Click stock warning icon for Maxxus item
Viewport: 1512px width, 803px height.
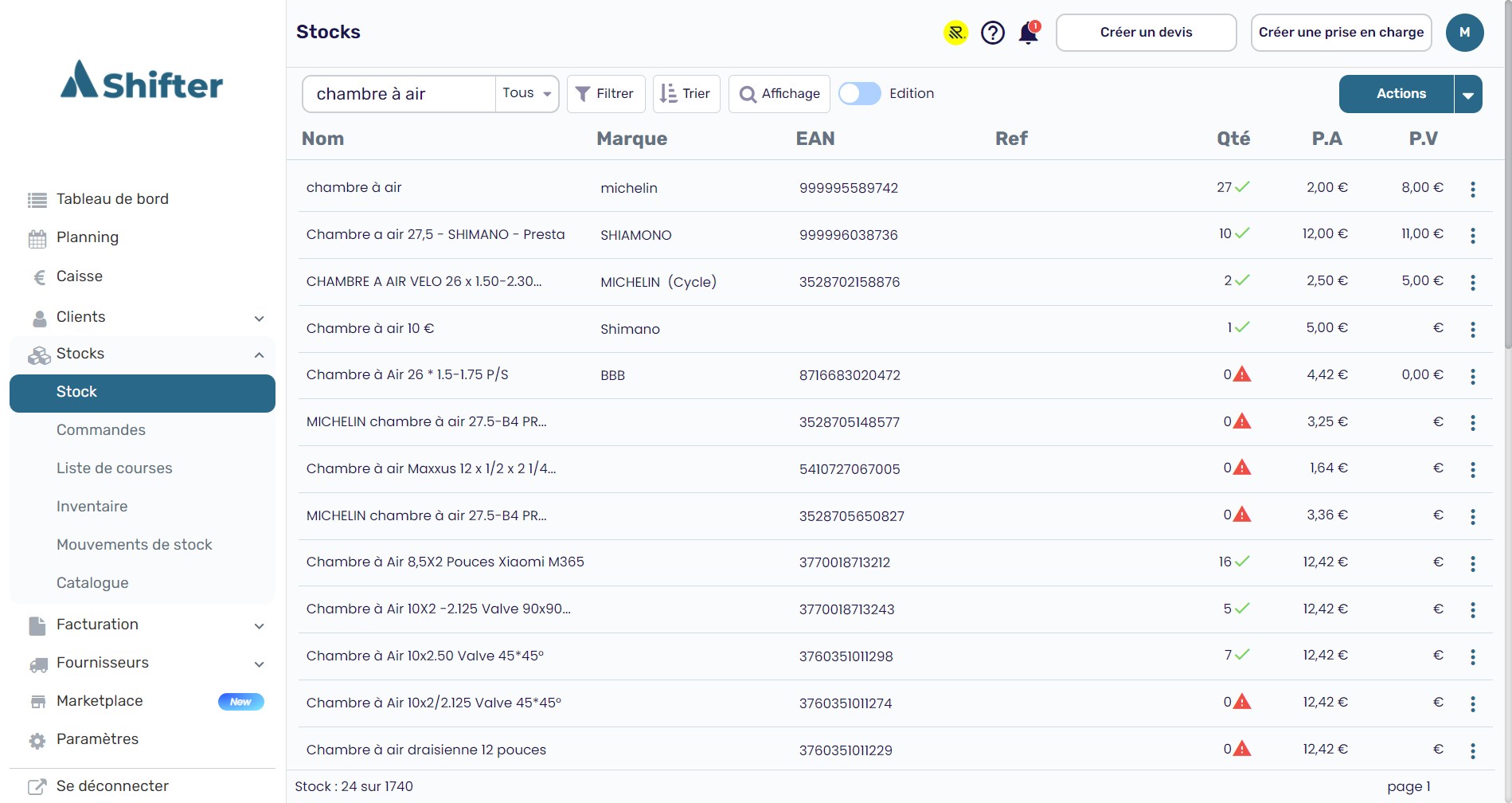point(1242,467)
